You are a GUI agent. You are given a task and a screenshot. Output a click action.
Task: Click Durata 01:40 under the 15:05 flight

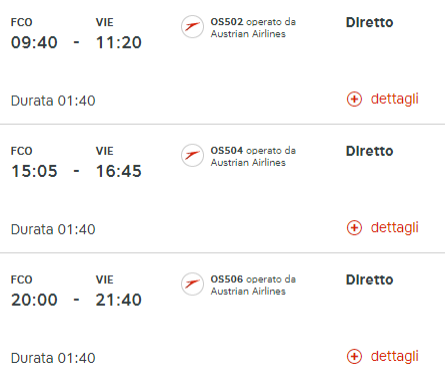53,229
